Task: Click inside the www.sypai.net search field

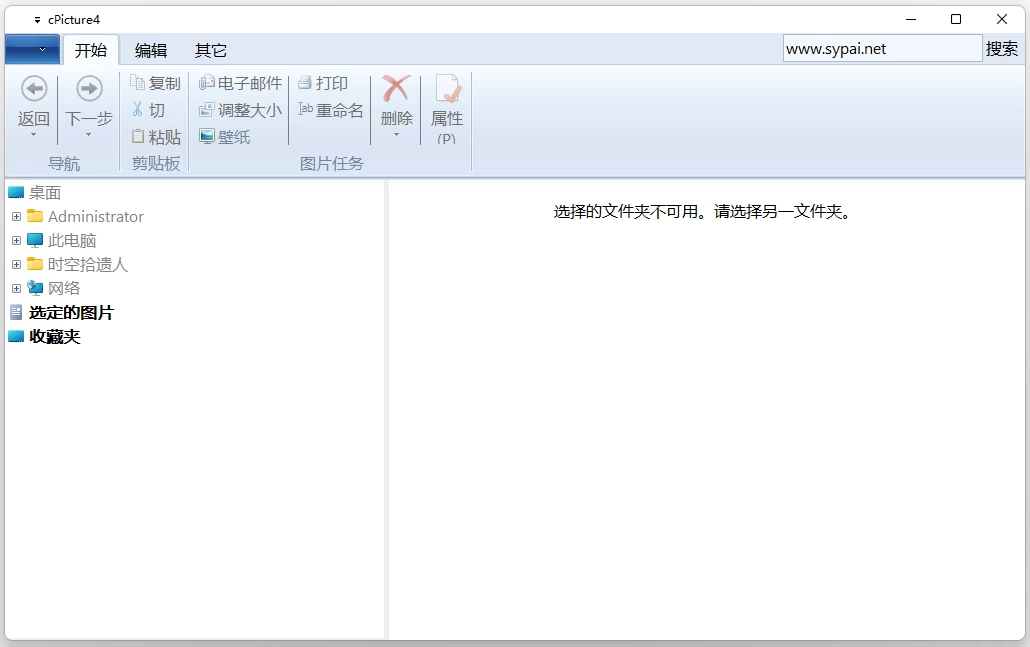Action: click(x=882, y=47)
